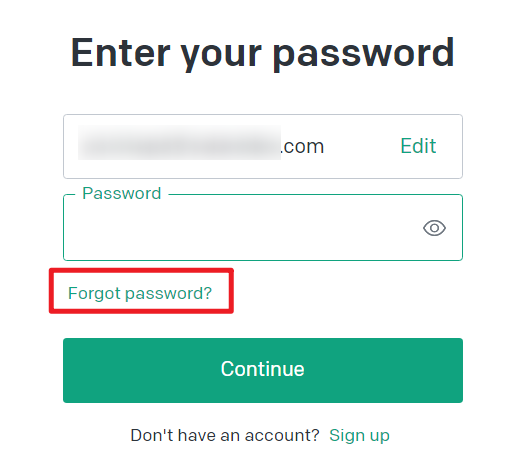Toggle password visibility with the eye icon
Viewport: 528px width, 469px height.
[434, 228]
